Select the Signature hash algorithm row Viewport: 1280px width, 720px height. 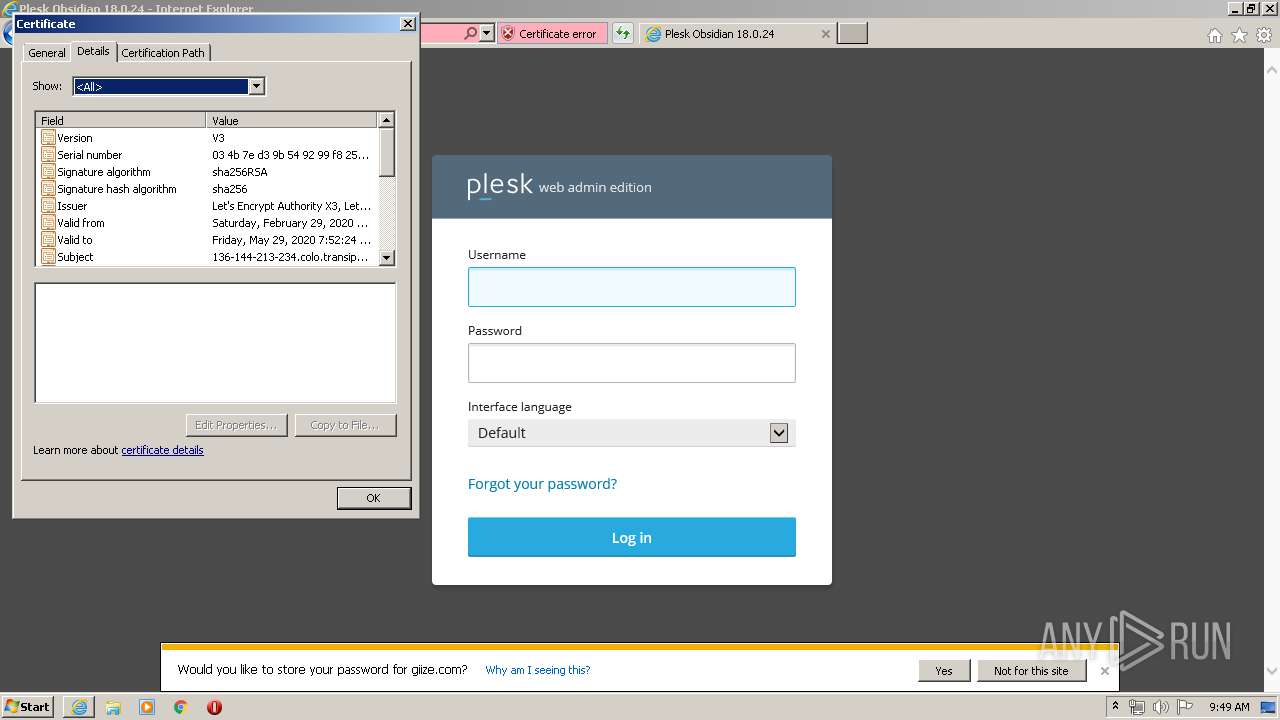pyautogui.click(x=207, y=189)
